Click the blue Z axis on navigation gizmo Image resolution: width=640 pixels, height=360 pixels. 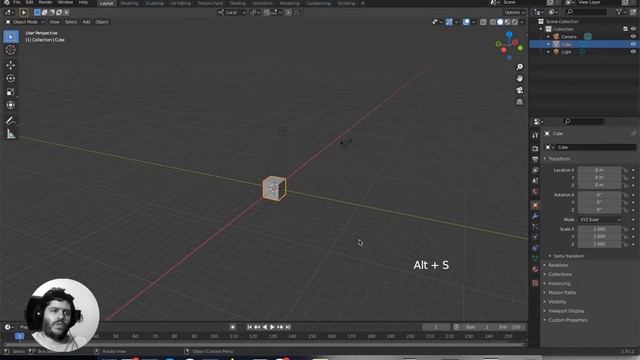509,34
